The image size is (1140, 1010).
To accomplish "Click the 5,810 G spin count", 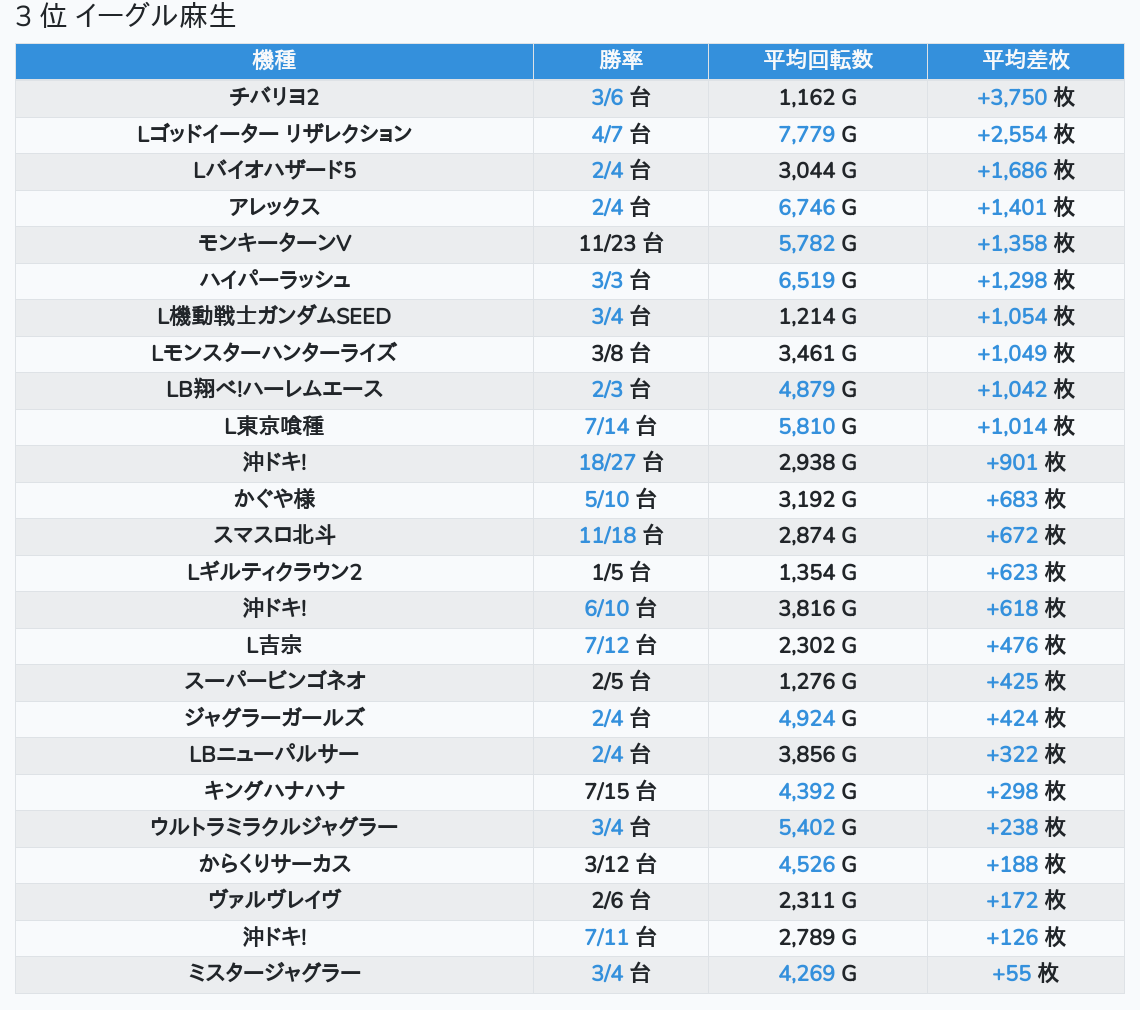I will [818, 426].
